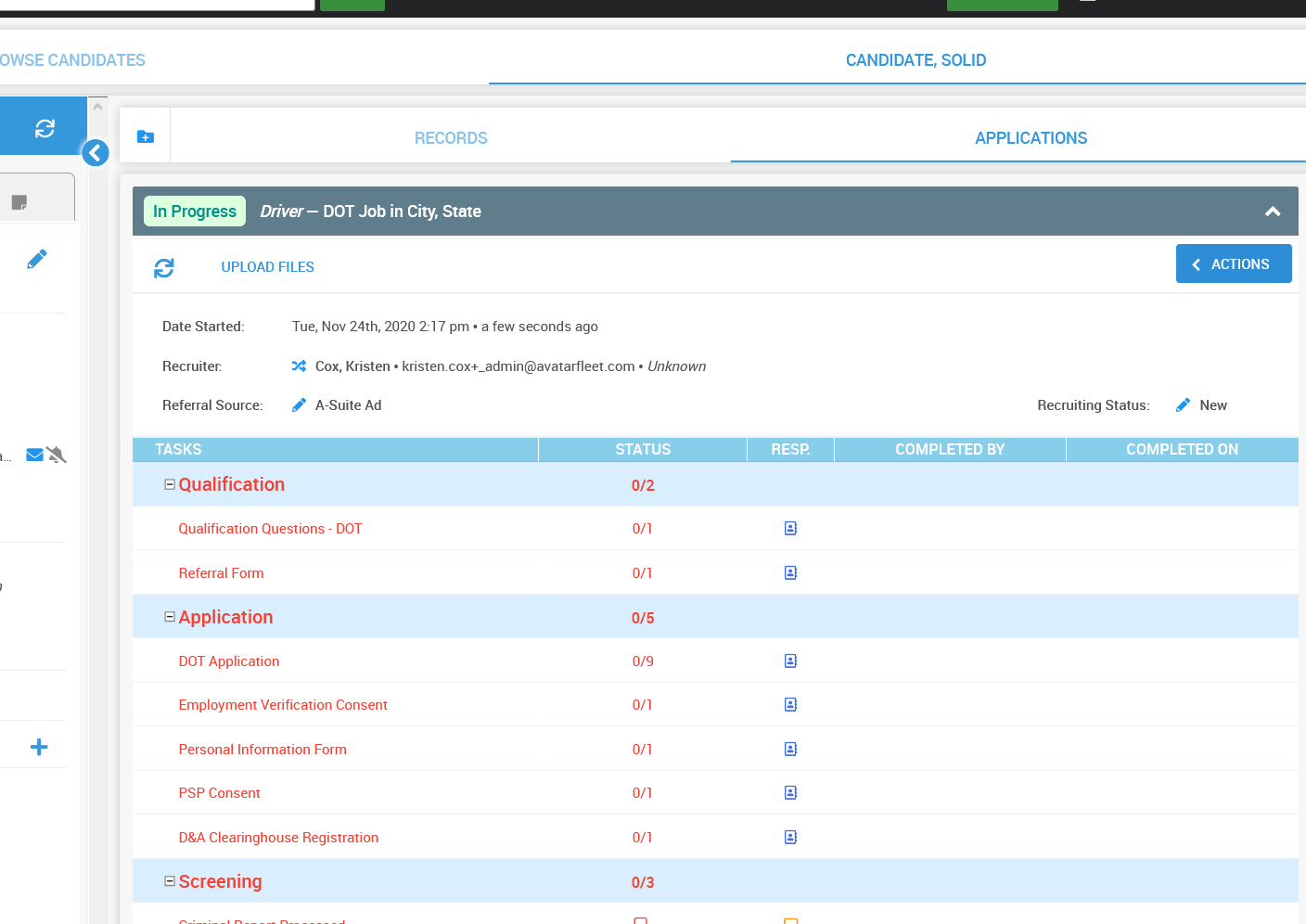Image resolution: width=1306 pixels, height=924 pixels.
Task: Collapse the Driver application panel chevron
Action: [x=1273, y=212]
